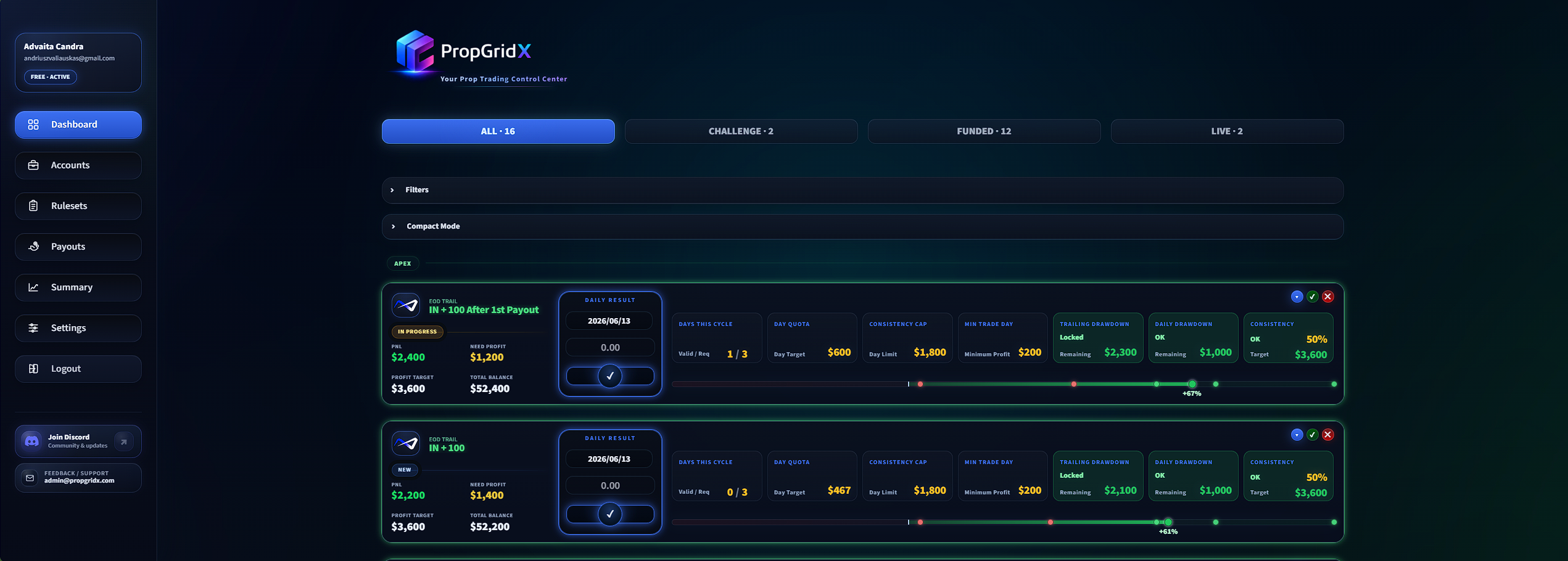
Task: Click the Daily Drawdown tile on In Progress card
Action: point(1193,338)
